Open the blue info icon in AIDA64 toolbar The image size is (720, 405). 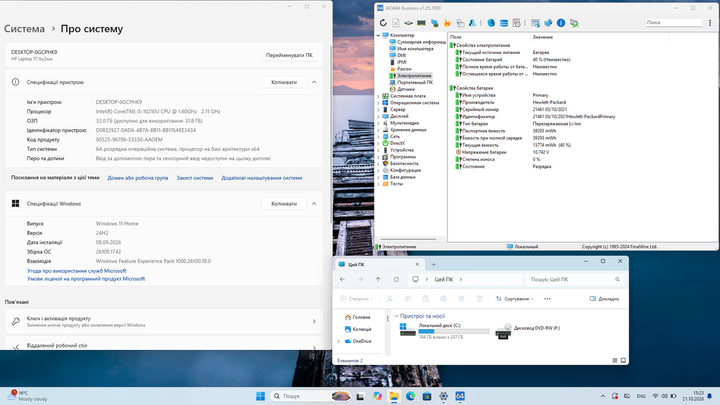click(x=561, y=22)
